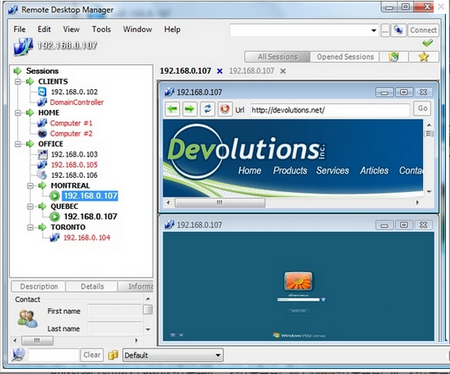Click the browser horizontal scrollbar thumb
The image size is (450, 374).
[x=220, y=202]
